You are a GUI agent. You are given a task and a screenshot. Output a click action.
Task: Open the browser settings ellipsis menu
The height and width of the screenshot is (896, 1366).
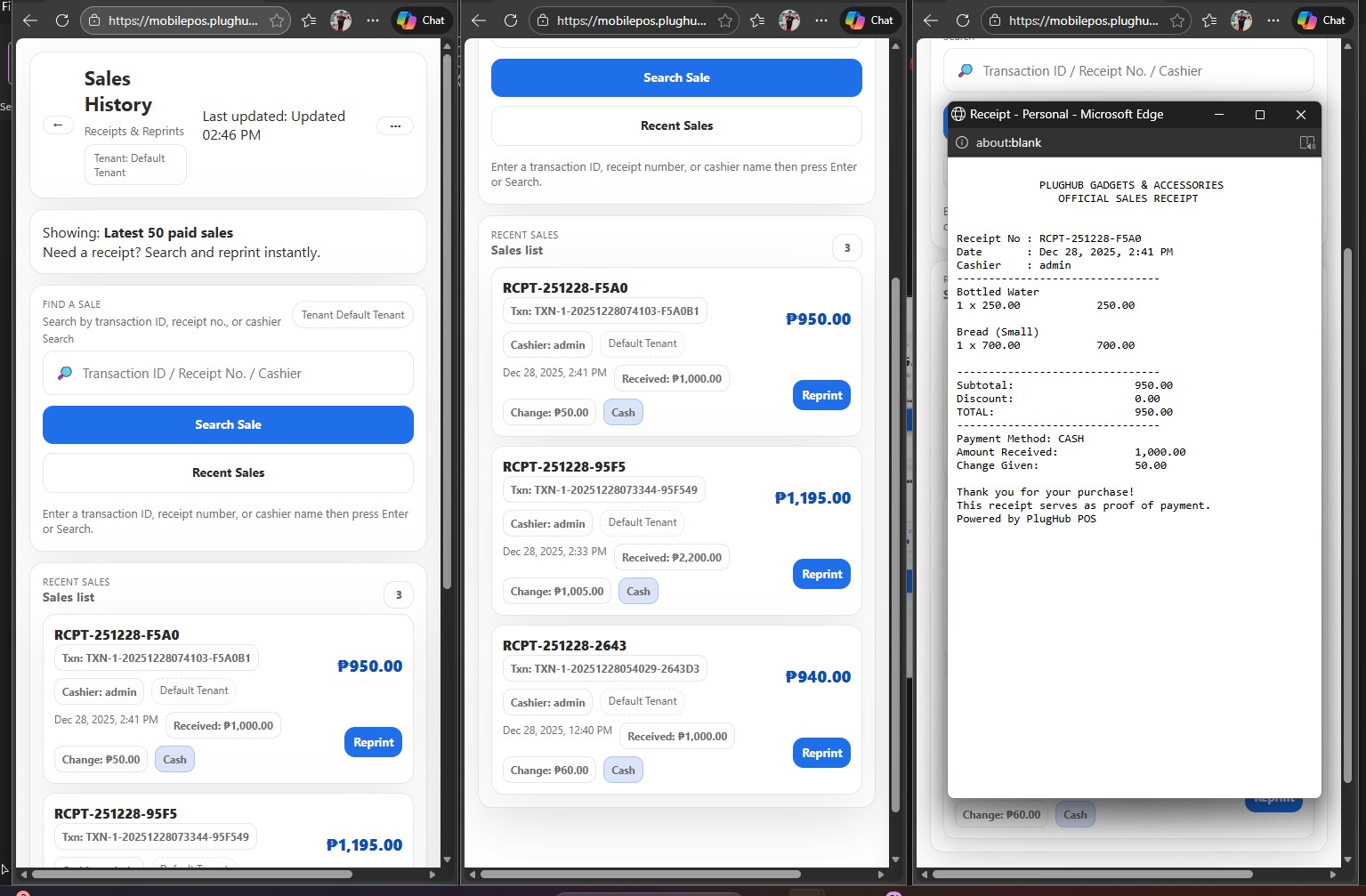[372, 20]
